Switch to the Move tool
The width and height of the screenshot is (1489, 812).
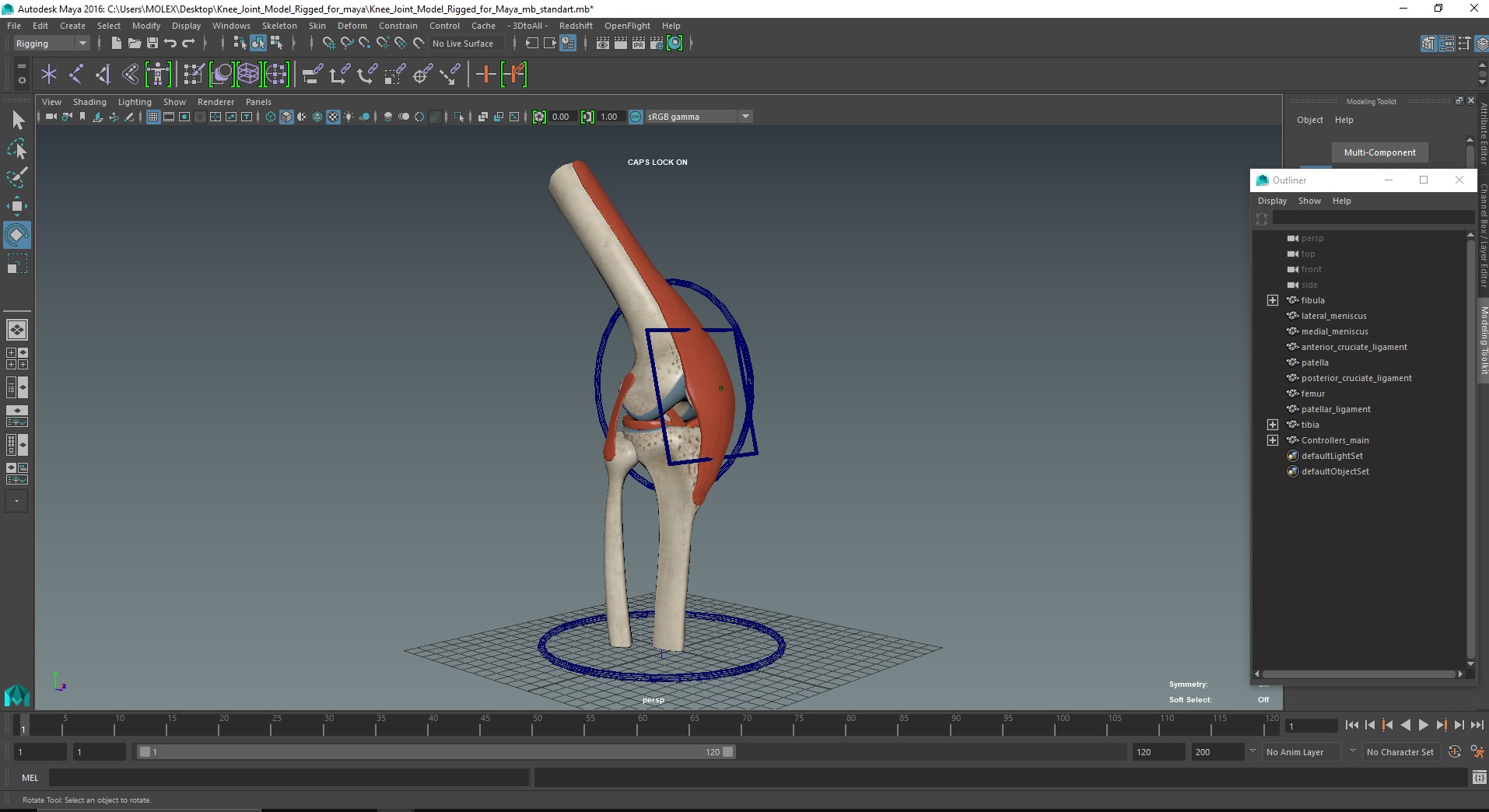pos(17,206)
